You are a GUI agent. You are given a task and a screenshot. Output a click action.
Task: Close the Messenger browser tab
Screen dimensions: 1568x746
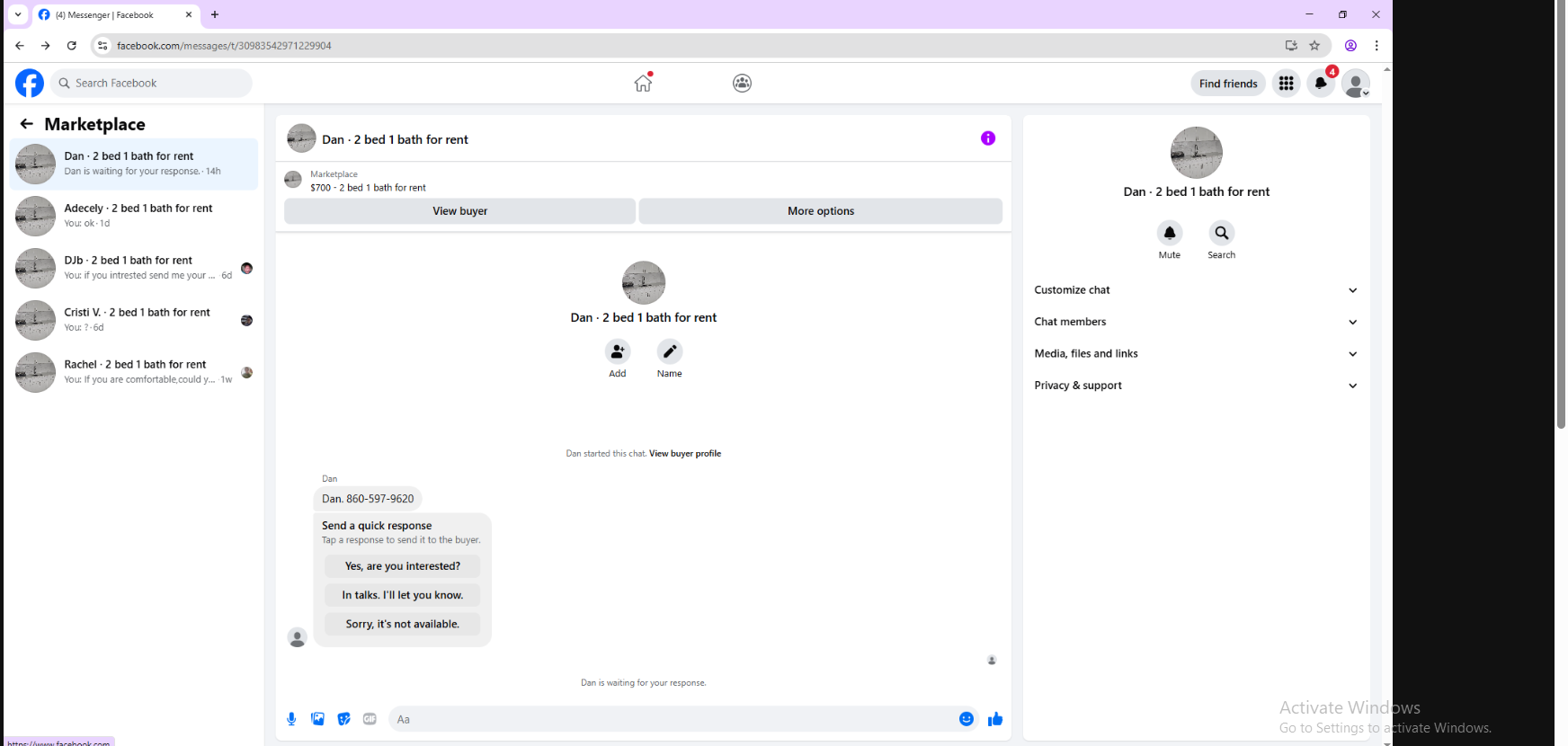coord(189,14)
